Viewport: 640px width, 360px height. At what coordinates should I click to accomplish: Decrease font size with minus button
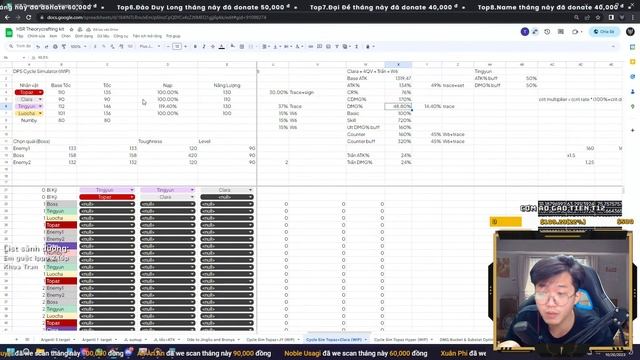pos(168,47)
